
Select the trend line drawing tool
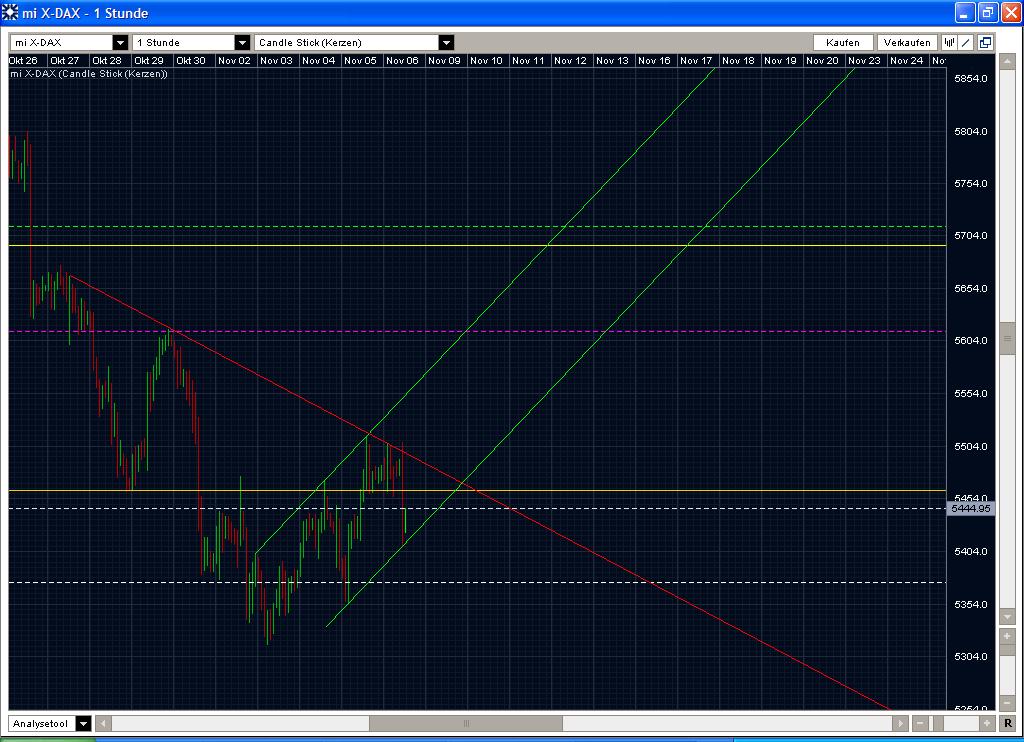pyautogui.click(x=967, y=42)
